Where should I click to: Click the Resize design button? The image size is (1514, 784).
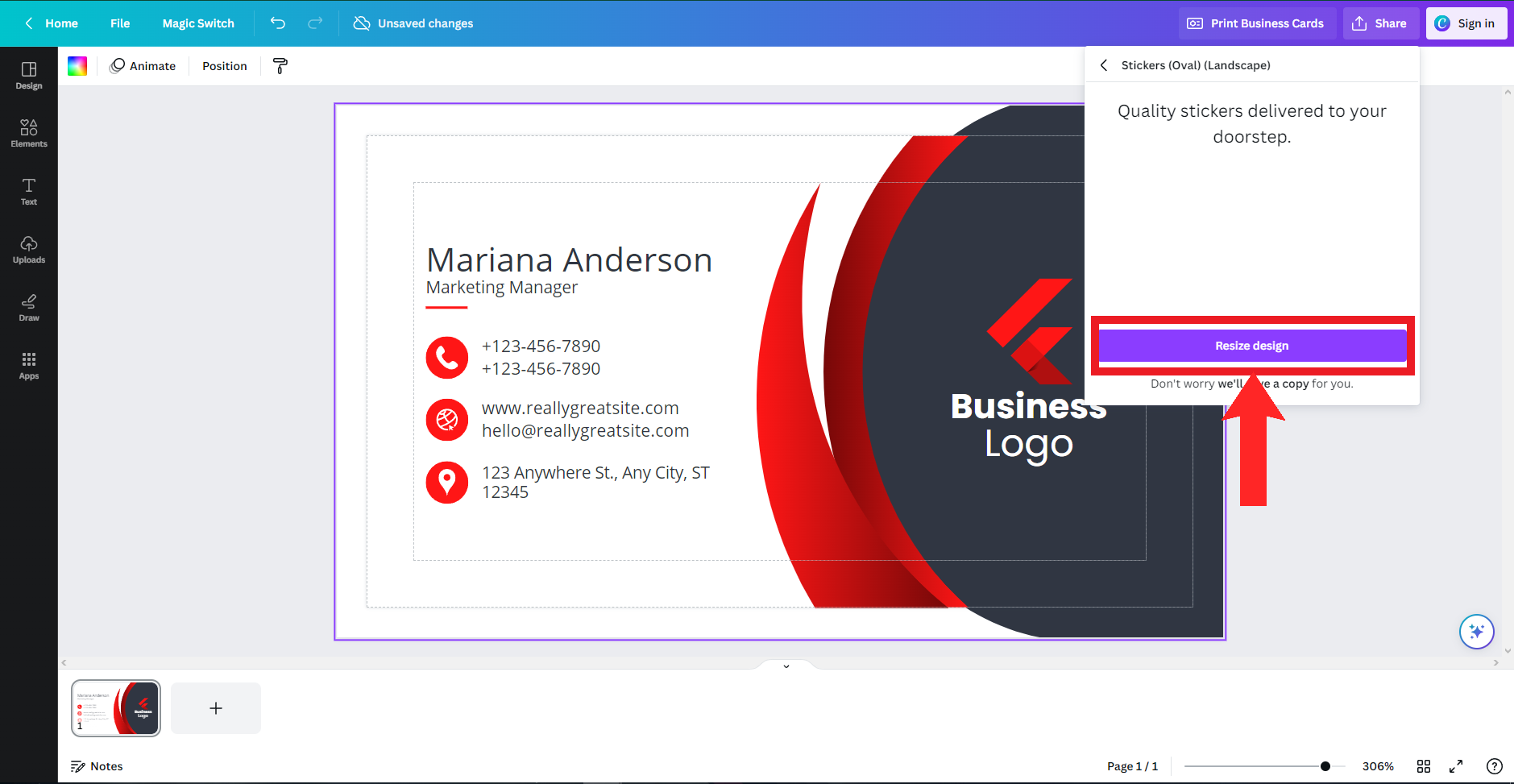[x=1252, y=346]
